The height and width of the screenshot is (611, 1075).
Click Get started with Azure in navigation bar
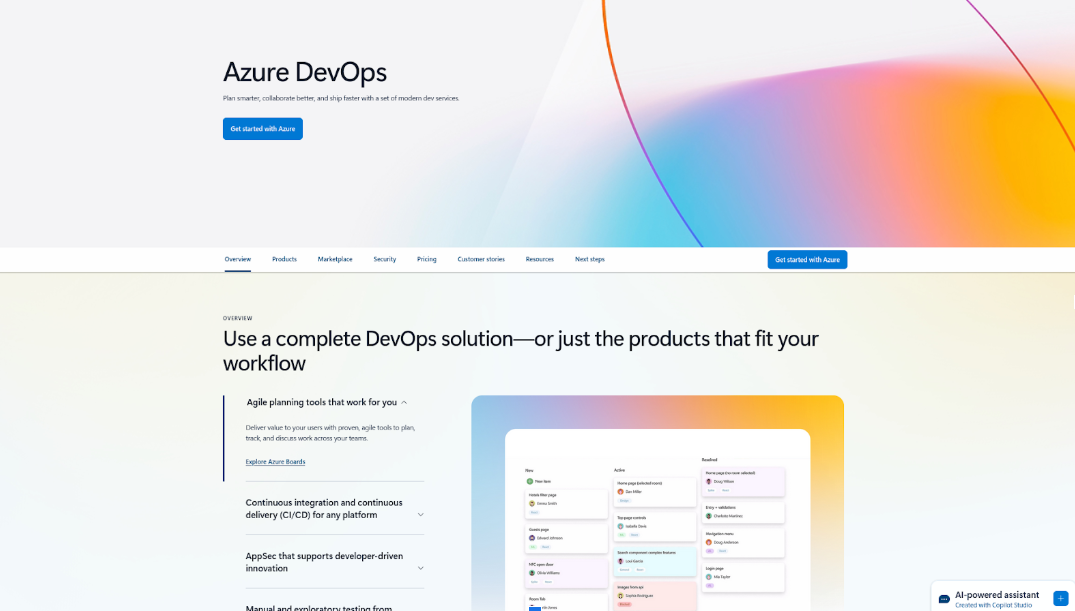[807, 260]
